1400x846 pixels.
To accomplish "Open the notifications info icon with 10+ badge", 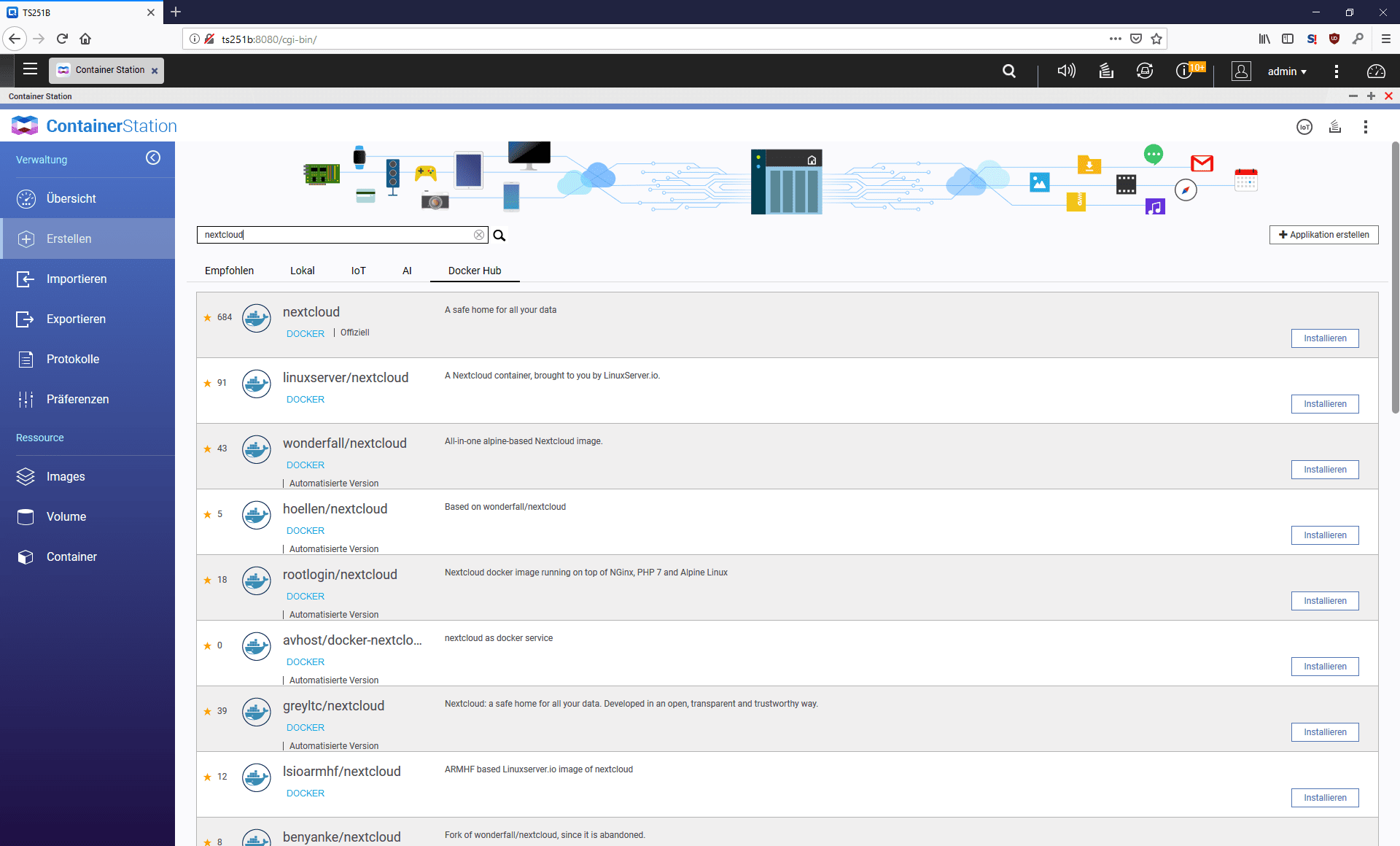I will click(1184, 71).
